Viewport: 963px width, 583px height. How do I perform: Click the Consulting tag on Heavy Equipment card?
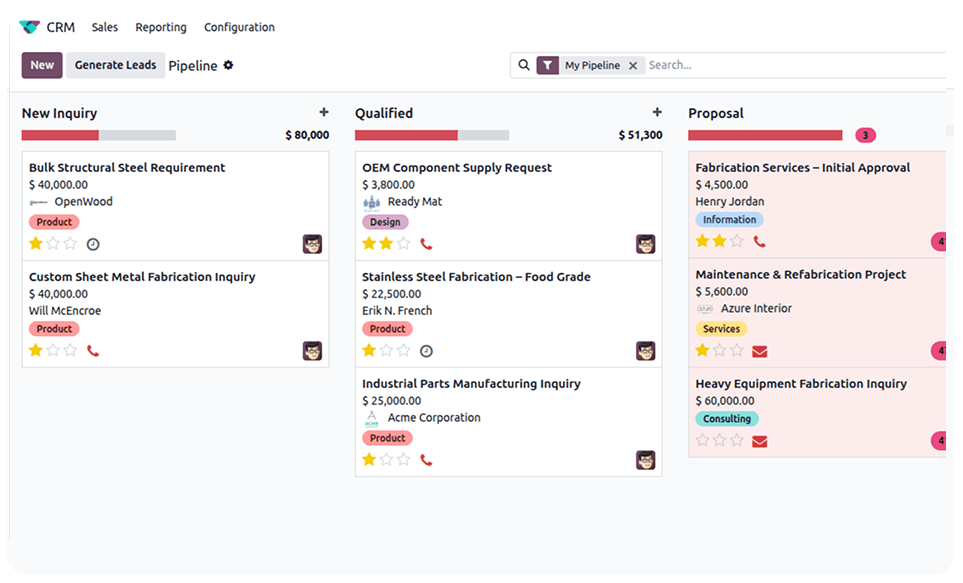[727, 418]
